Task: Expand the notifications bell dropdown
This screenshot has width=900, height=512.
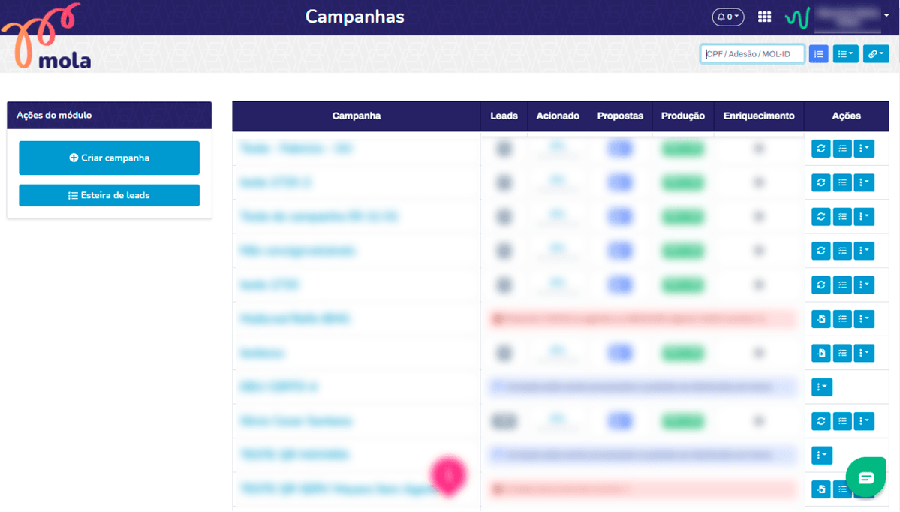Action: (x=728, y=17)
